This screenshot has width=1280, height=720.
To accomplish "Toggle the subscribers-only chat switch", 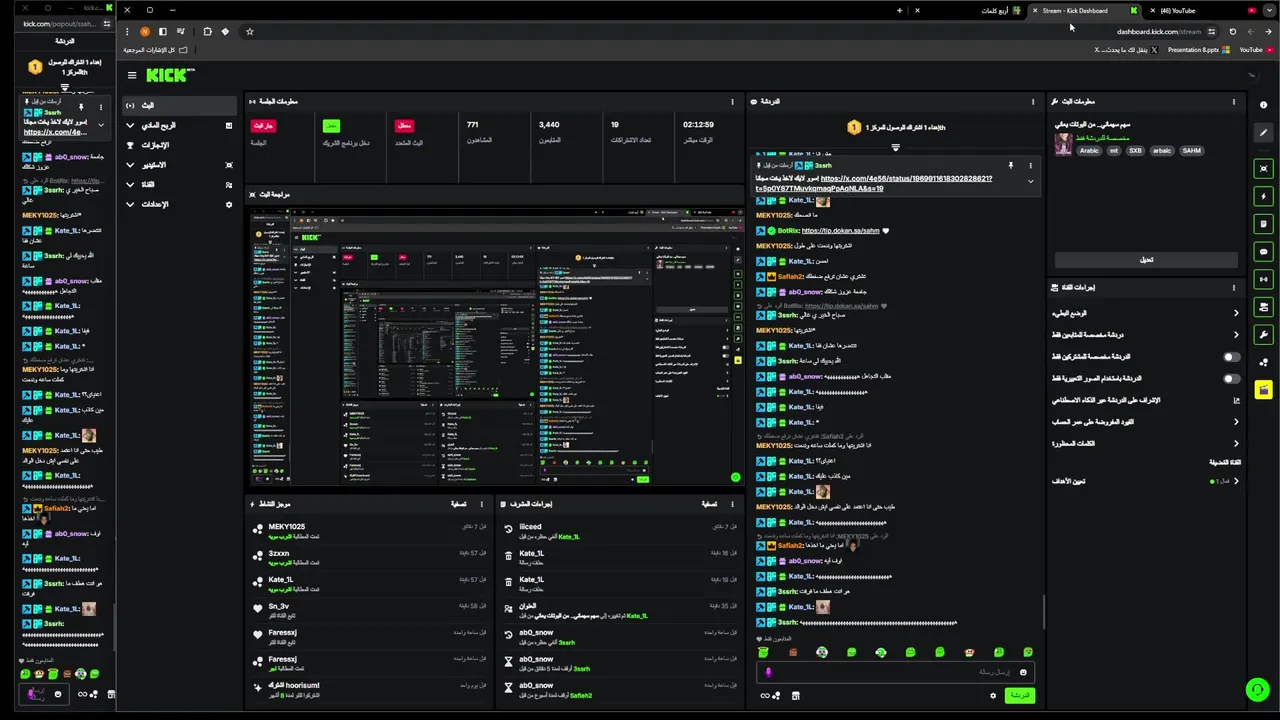I will click(1231, 357).
